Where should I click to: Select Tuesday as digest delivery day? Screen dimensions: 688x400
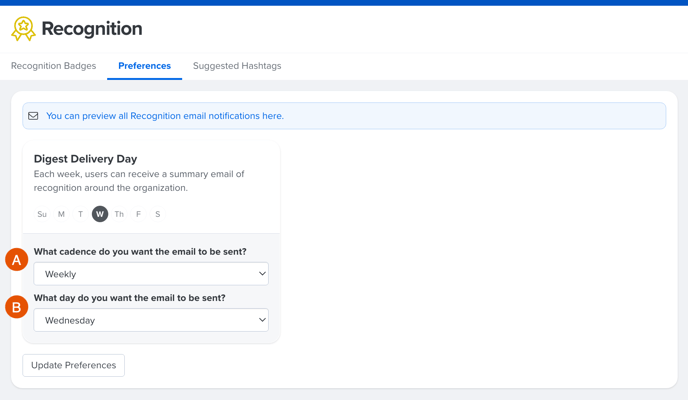80,214
